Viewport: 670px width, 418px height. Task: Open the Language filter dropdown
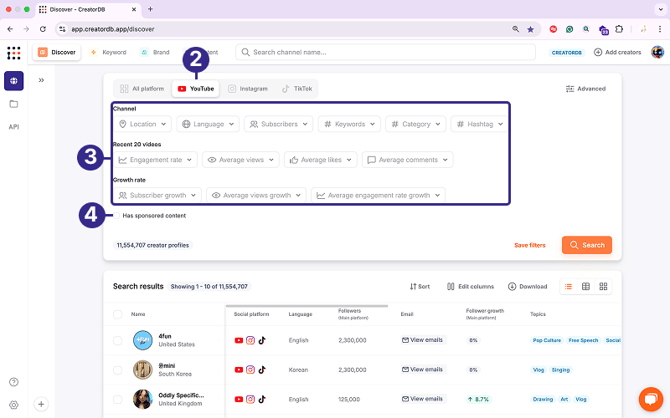pos(208,124)
